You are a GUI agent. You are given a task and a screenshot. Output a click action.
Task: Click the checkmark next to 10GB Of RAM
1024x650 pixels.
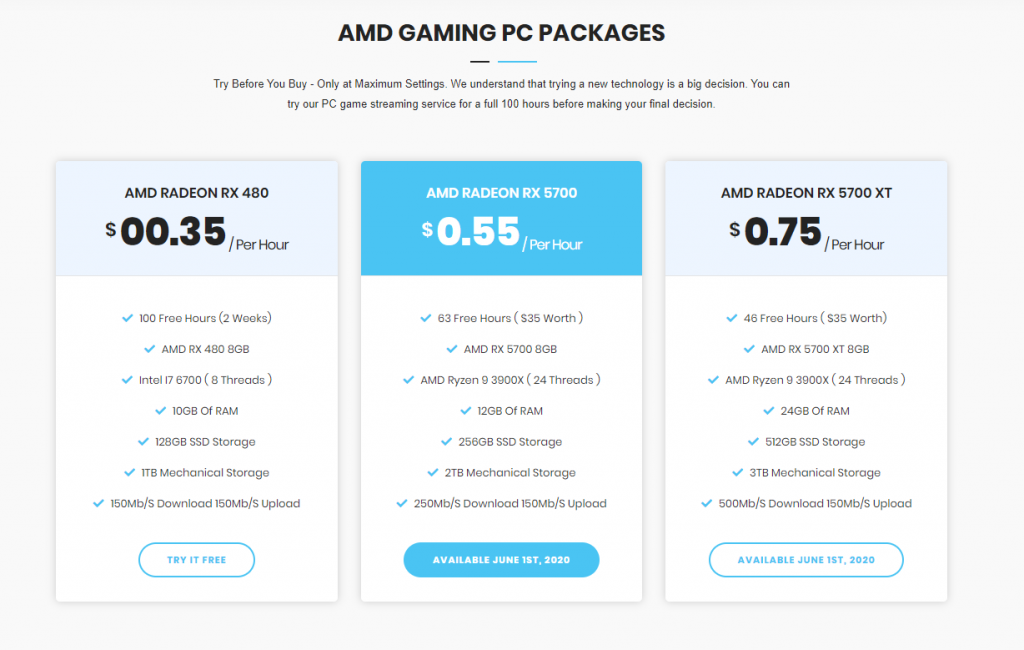click(x=161, y=411)
